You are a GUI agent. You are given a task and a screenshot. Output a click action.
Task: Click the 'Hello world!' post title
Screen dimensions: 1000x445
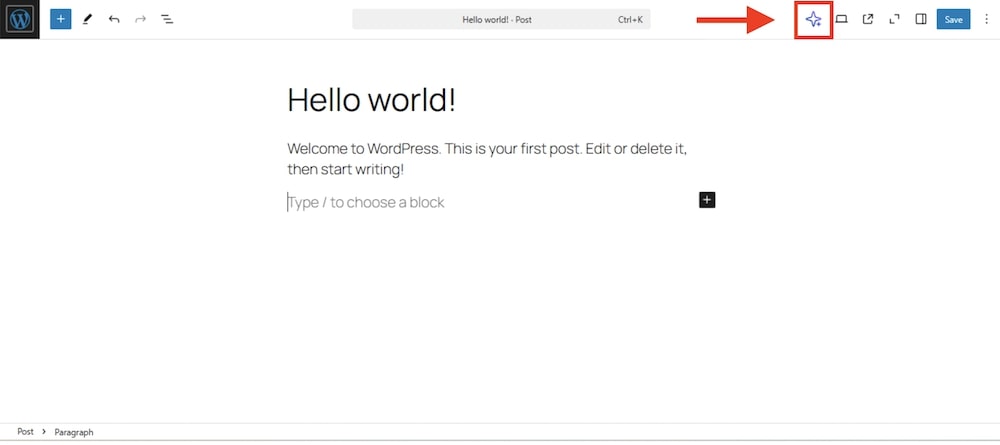(371, 100)
